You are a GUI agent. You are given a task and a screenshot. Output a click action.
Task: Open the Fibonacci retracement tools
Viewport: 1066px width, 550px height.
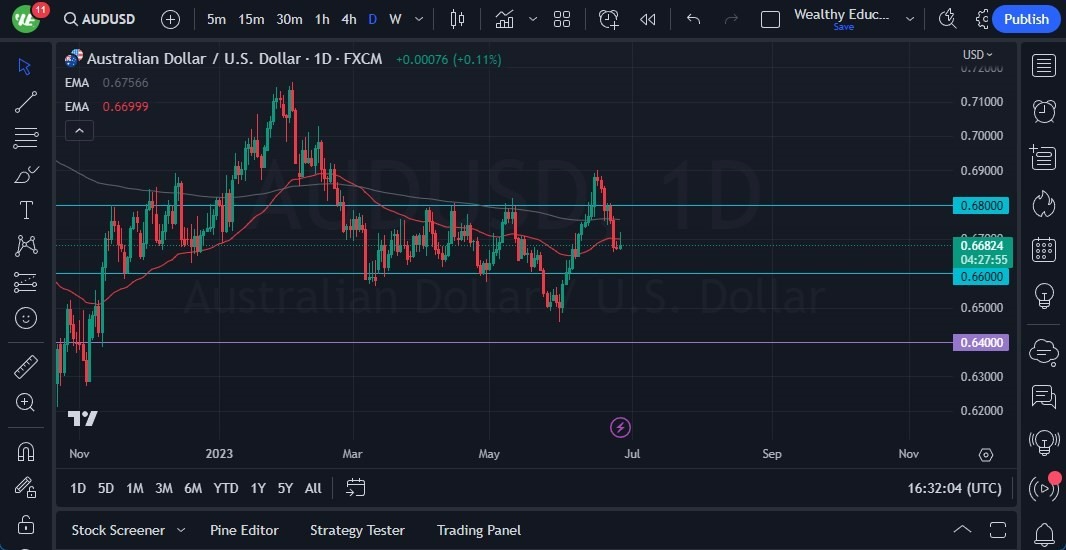pyautogui.click(x=26, y=138)
